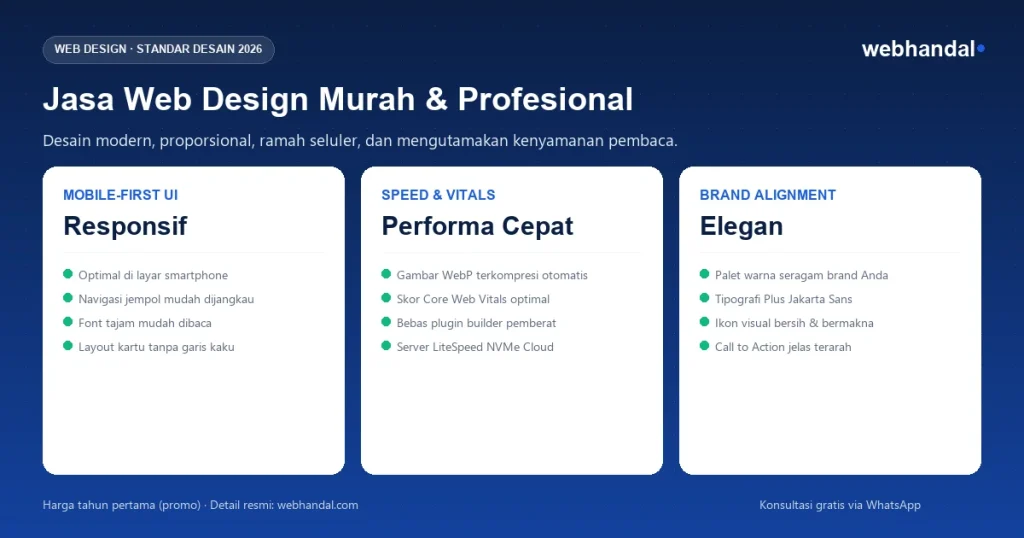Click green bullet beside 'Gambar WebP terkompresi otomatis'
1024x538 pixels.
pos(386,274)
